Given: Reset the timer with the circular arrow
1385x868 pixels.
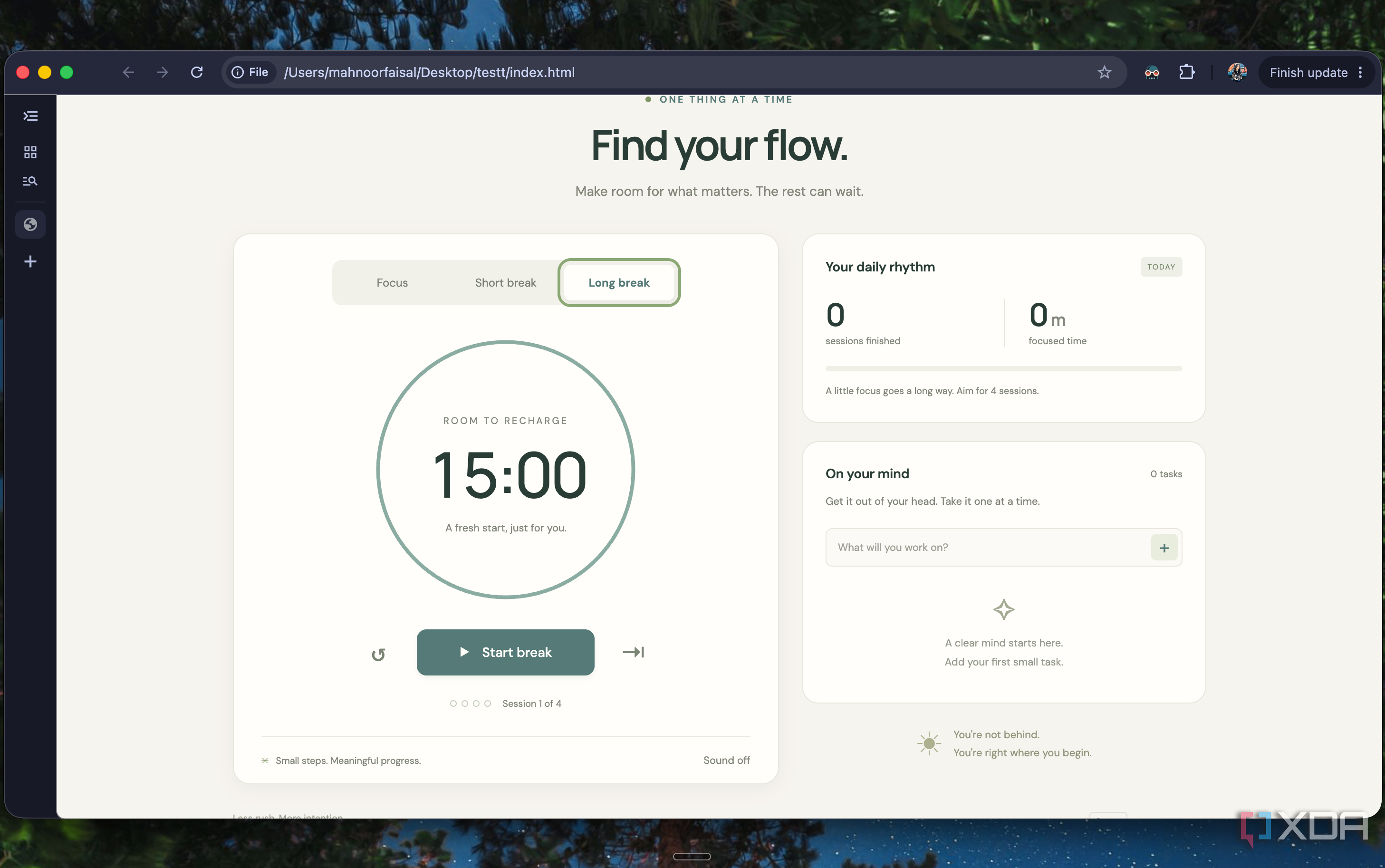Looking at the screenshot, I should coord(378,655).
